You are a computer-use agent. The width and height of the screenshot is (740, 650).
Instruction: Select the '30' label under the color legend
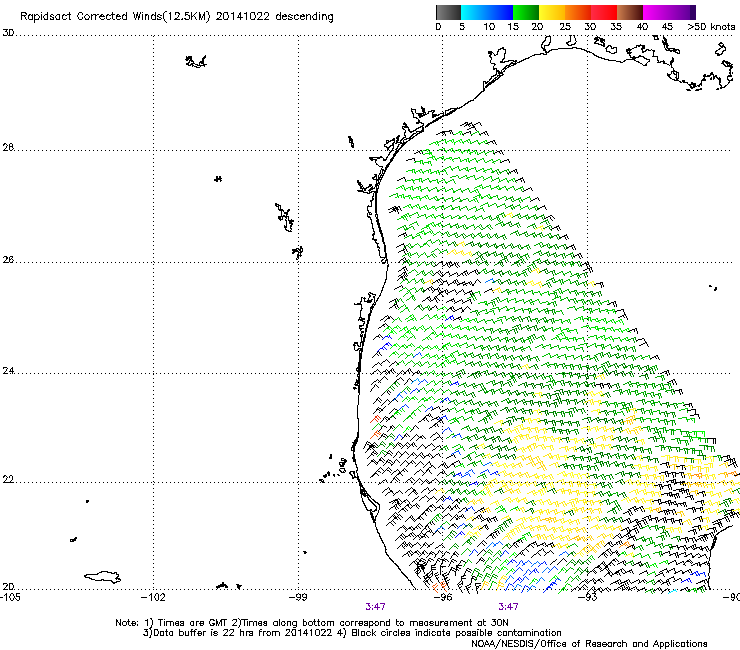[590, 27]
